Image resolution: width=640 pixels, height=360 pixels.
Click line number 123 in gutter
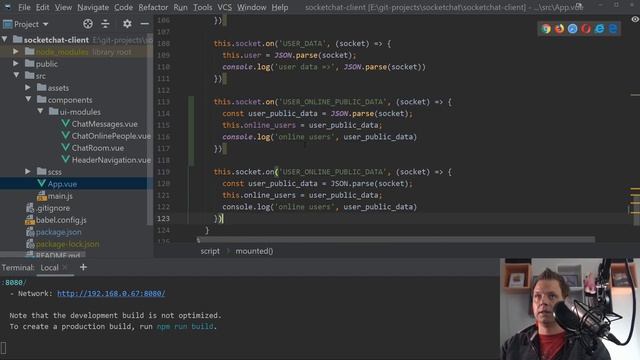click(163, 218)
